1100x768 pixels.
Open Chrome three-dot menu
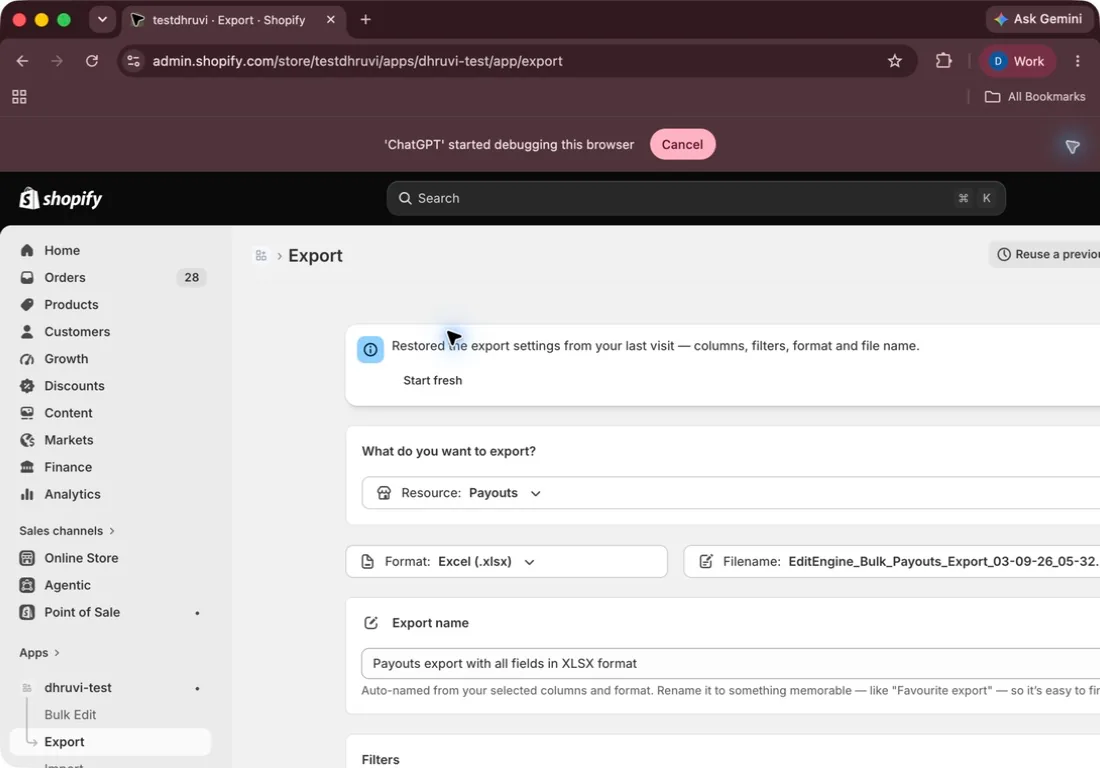[x=1078, y=61]
